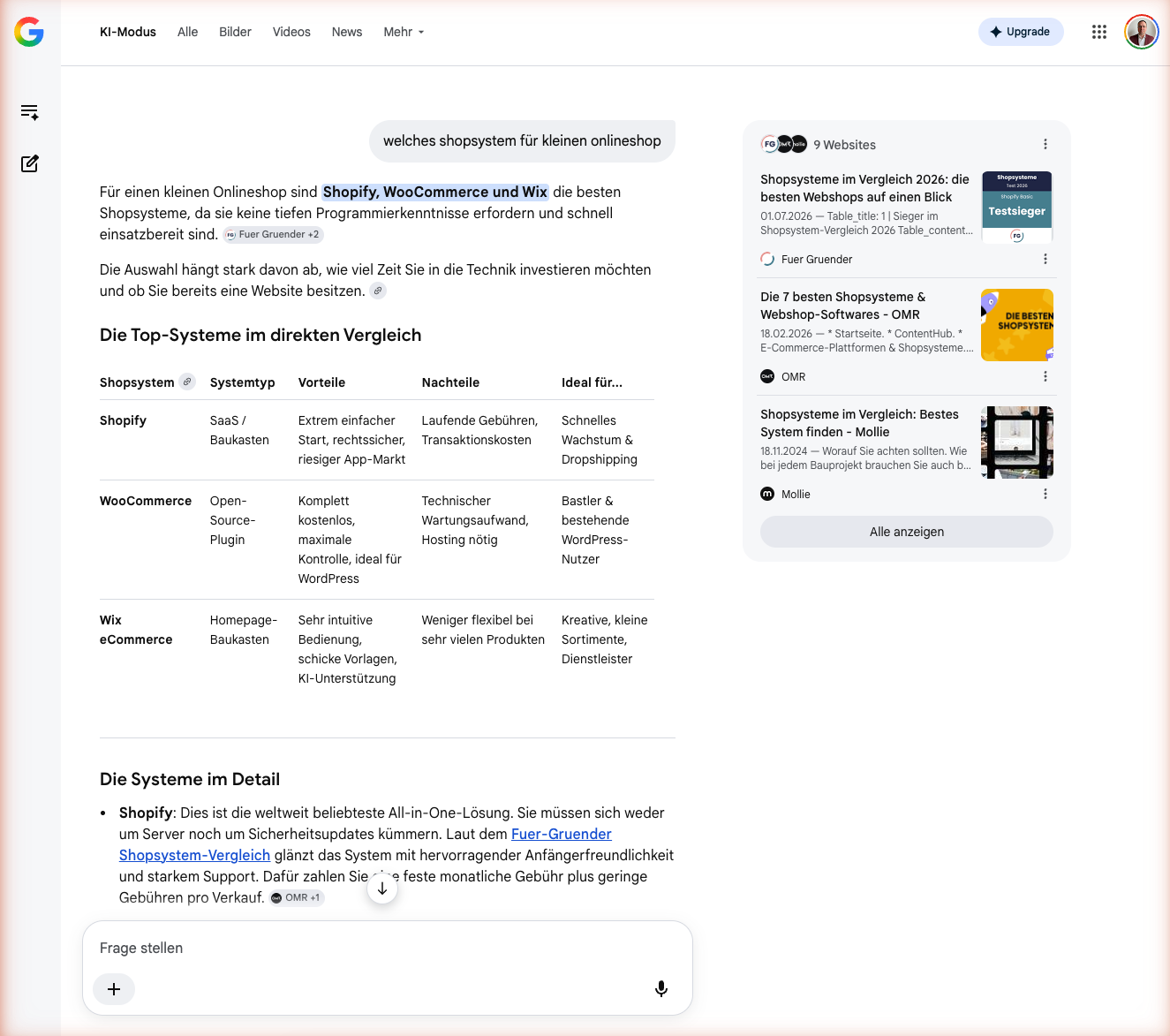Select the KI-Modus tab
The width and height of the screenshot is (1170, 1036).
[128, 32]
